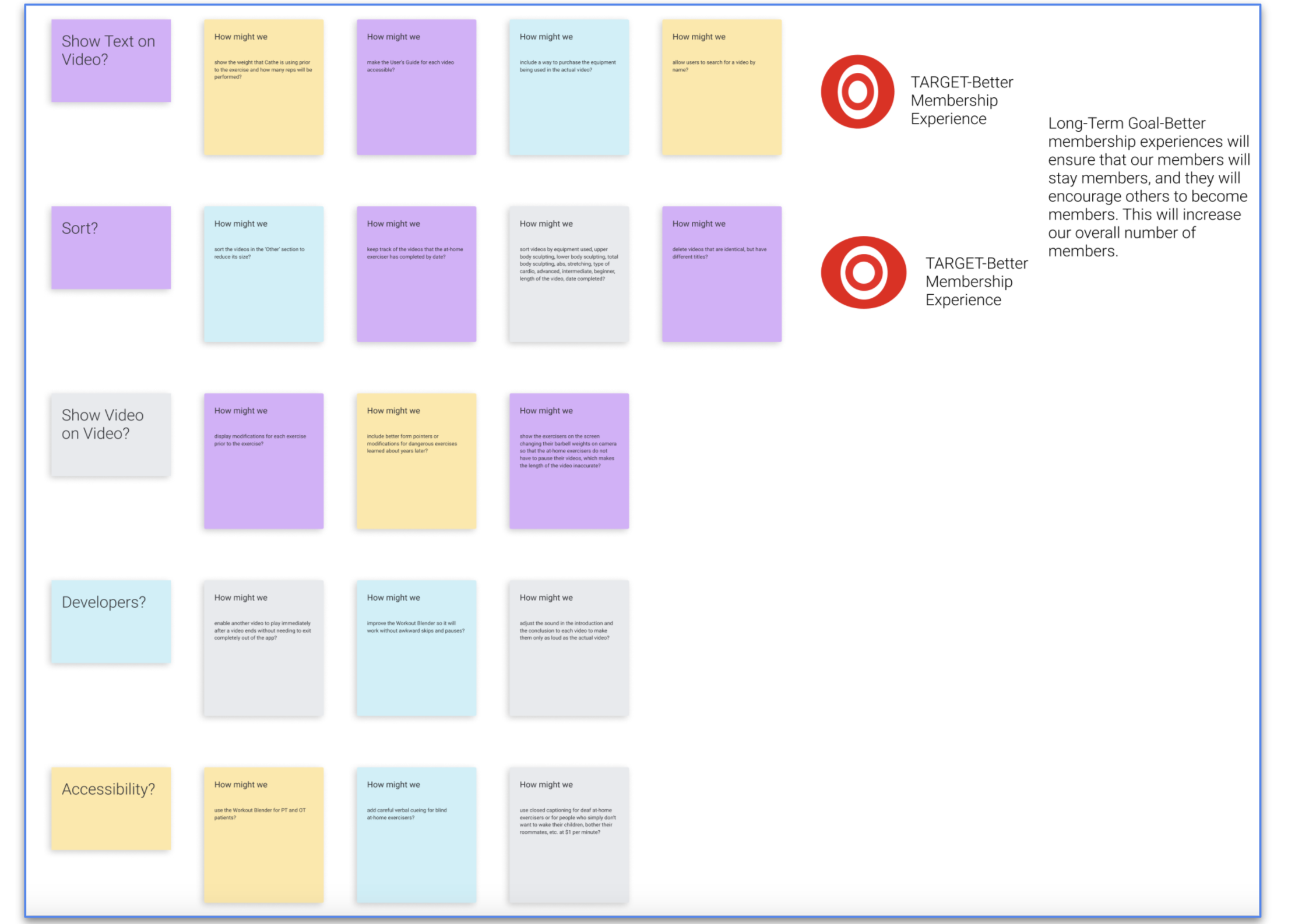This screenshot has height=924, width=1309.
Task: Click the lower red target icon
Action: (863, 272)
